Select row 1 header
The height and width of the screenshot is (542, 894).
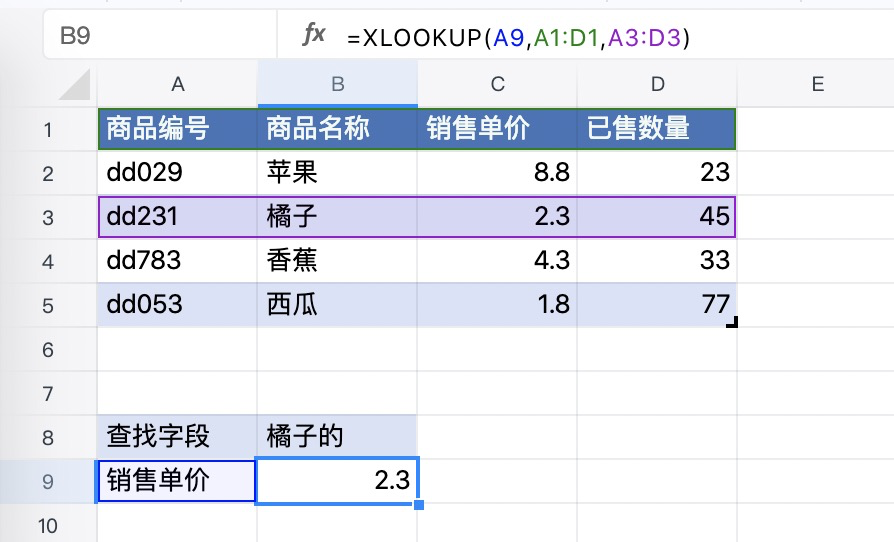point(48,129)
